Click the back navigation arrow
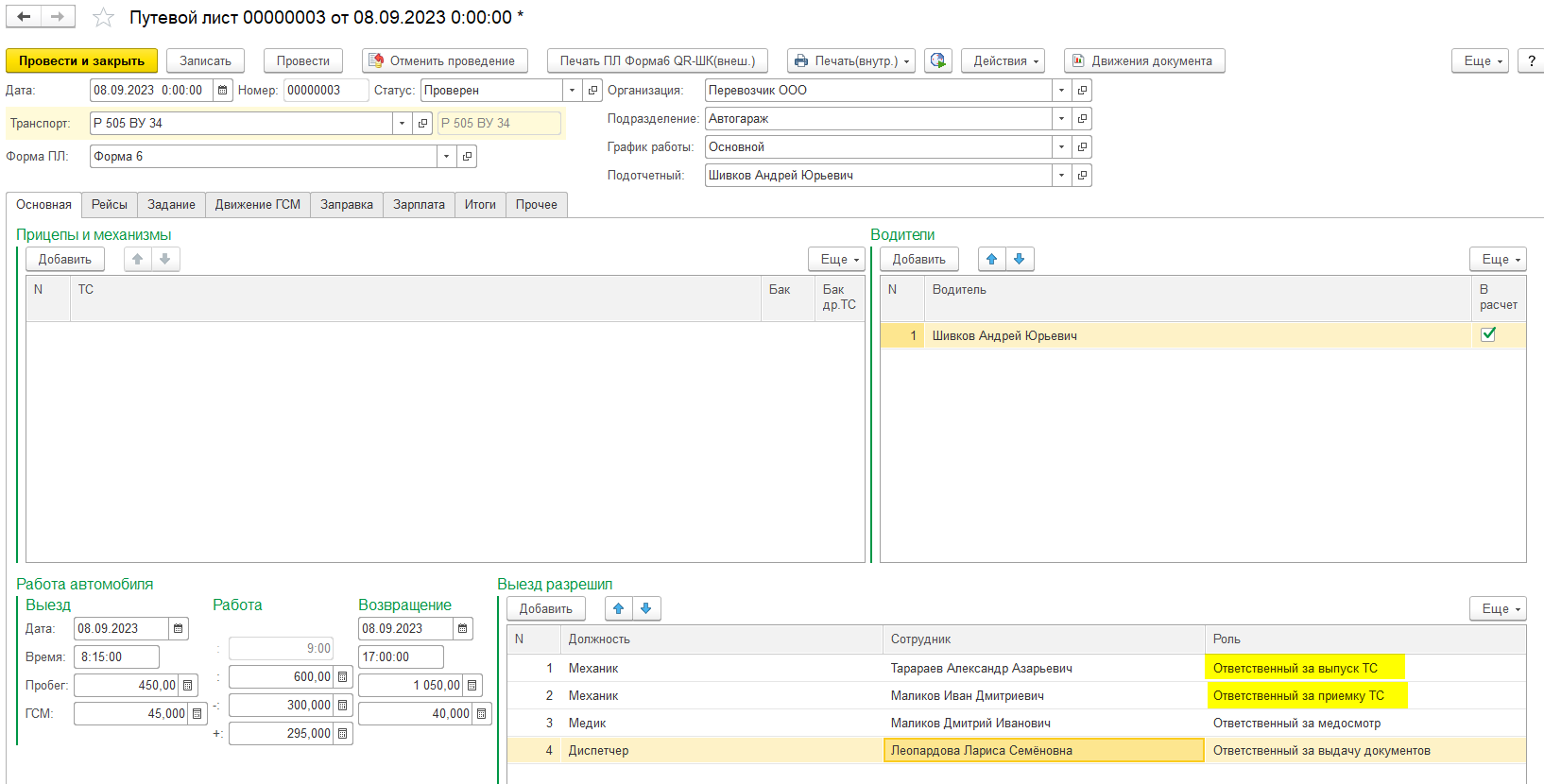This screenshot has width=1544, height=784. (24, 17)
